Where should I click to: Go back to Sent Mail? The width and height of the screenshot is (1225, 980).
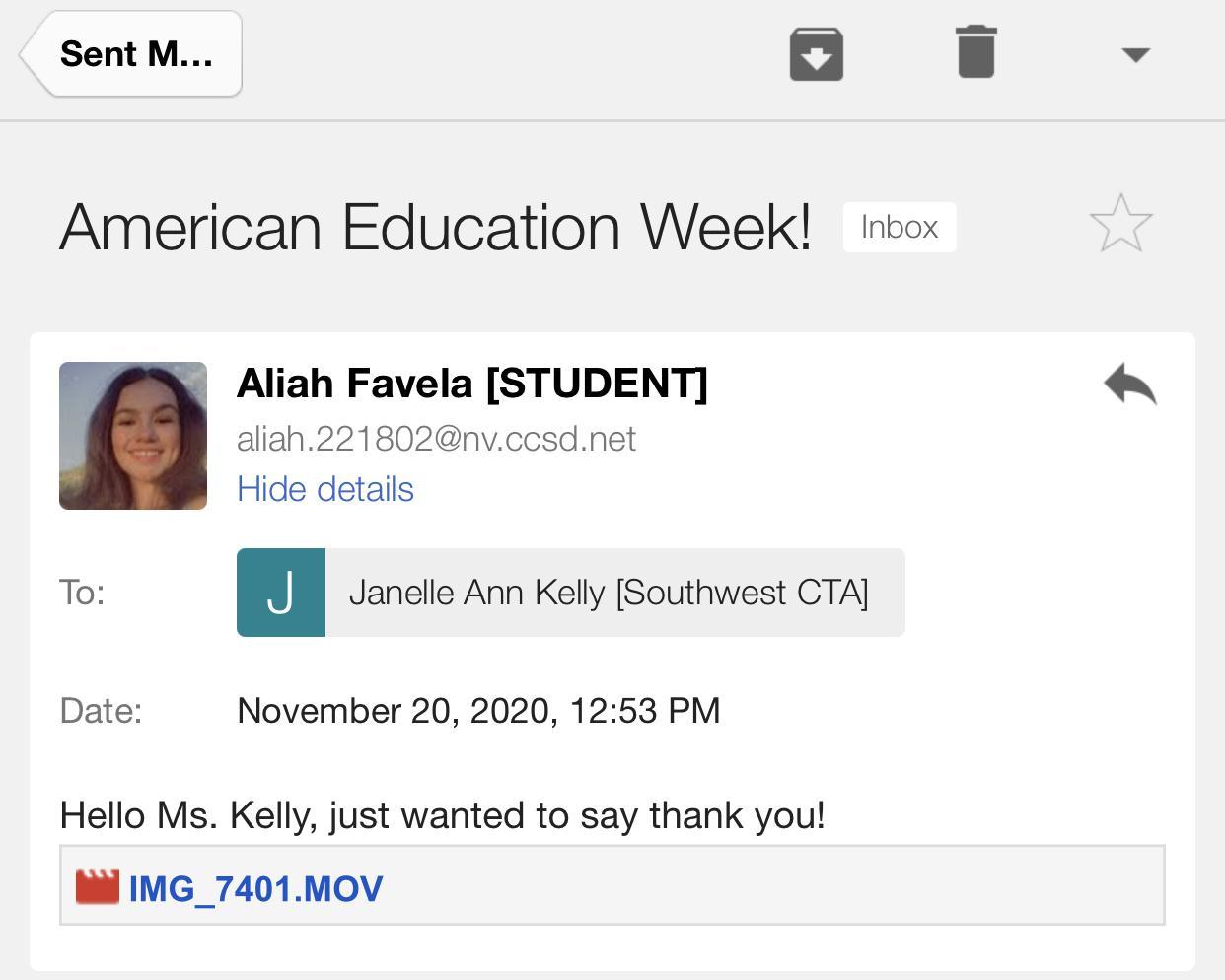point(133,54)
